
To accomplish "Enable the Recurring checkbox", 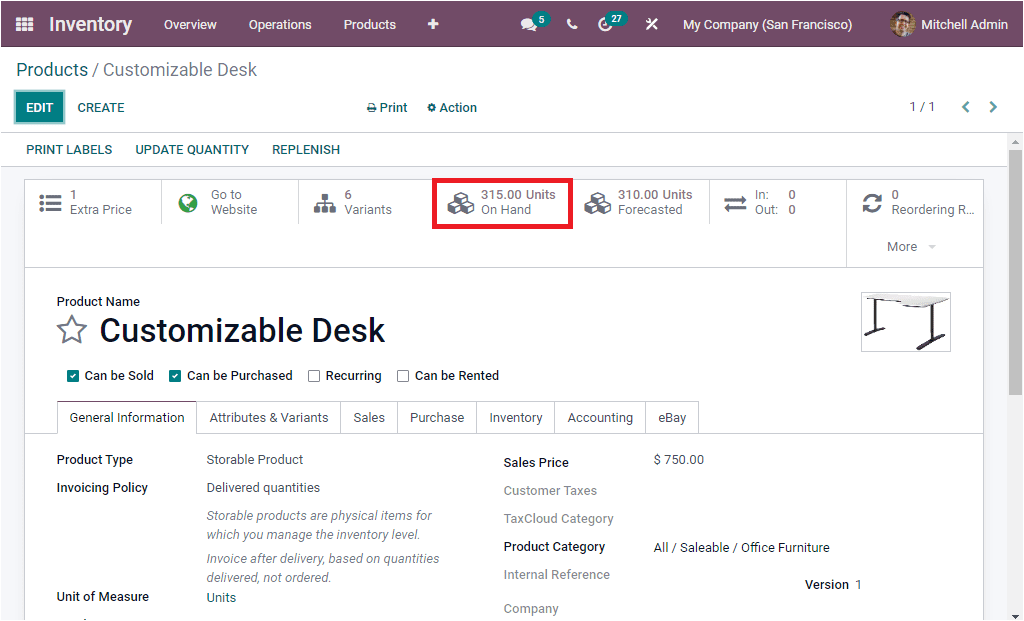I will pos(314,375).
